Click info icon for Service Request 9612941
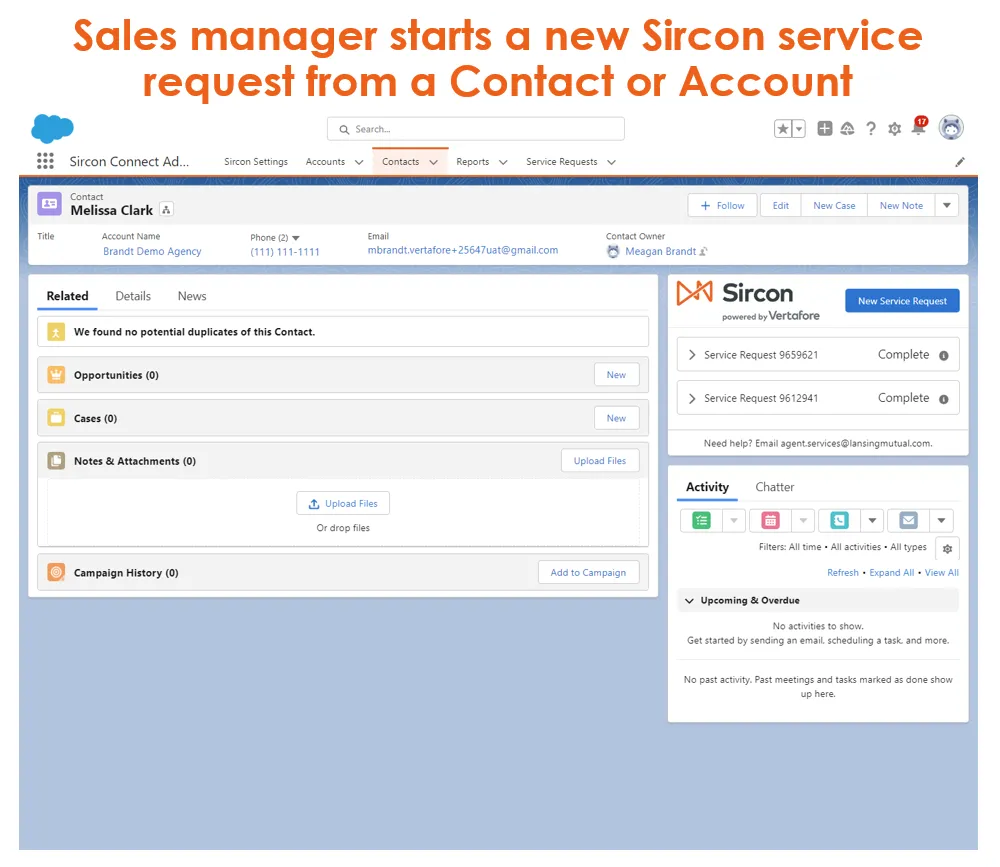This screenshot has height=867, width=1000. [944, 399]
